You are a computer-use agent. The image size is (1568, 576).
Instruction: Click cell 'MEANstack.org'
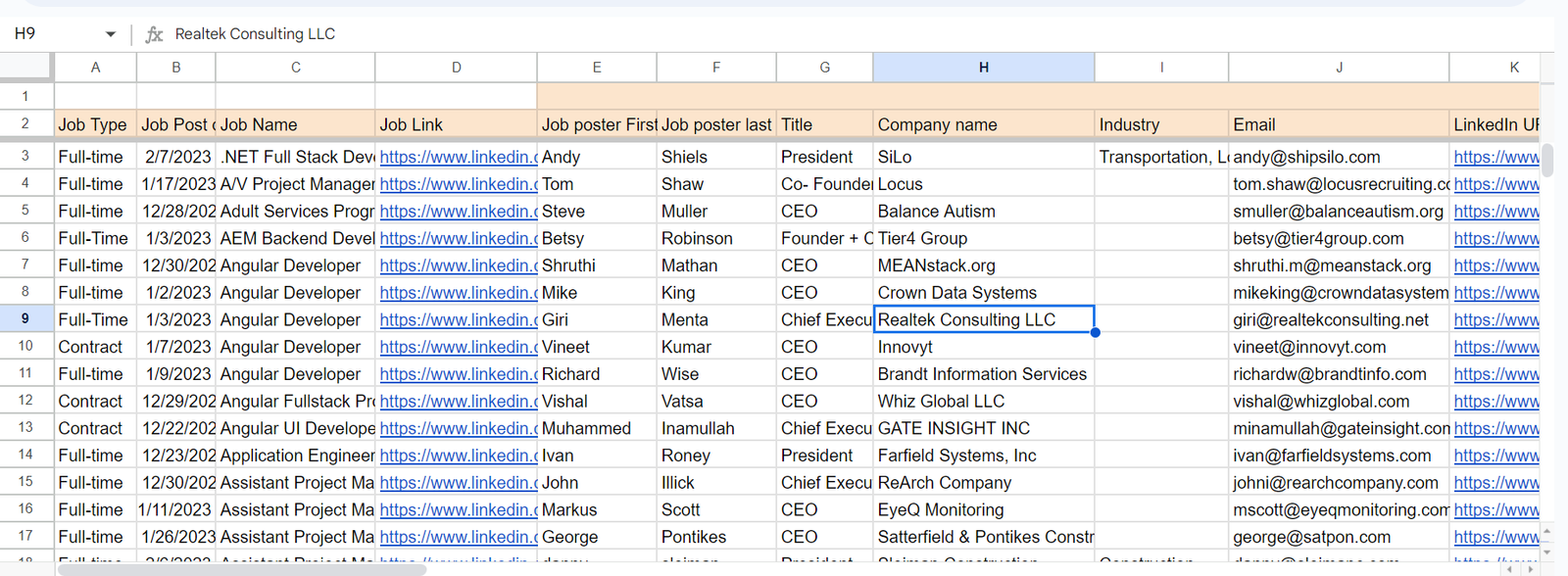coord(984,265)
